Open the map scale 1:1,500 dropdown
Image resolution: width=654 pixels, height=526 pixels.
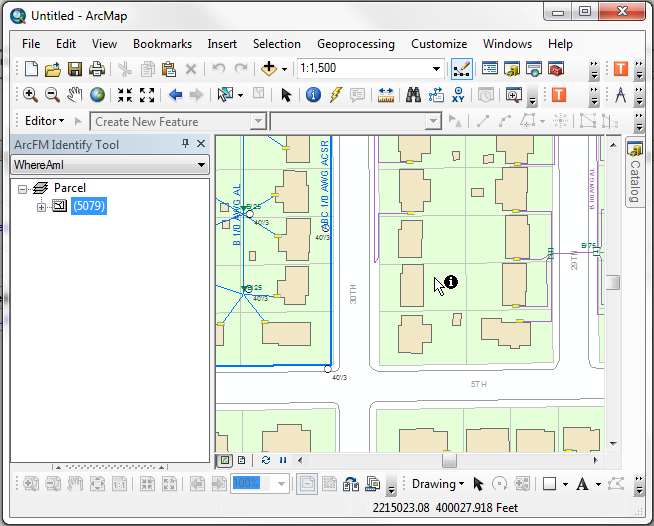pos(436,69)
